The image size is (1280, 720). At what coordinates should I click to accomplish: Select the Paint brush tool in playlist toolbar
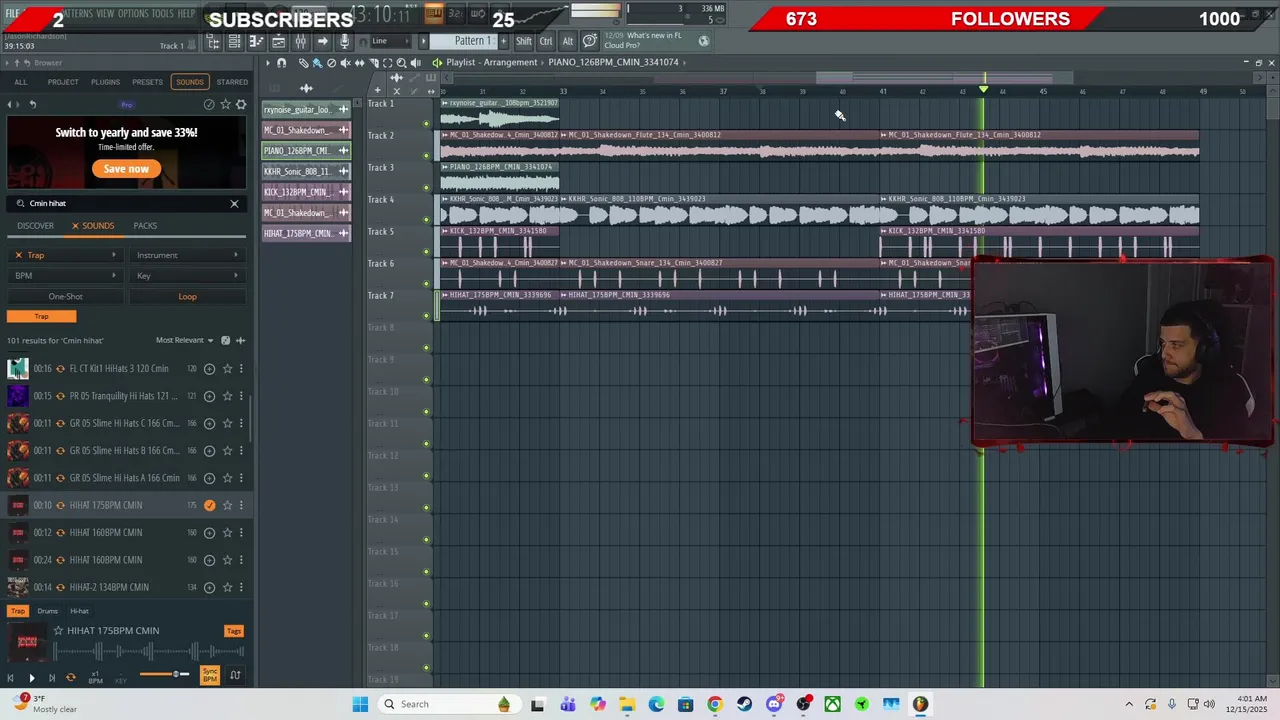318,63
